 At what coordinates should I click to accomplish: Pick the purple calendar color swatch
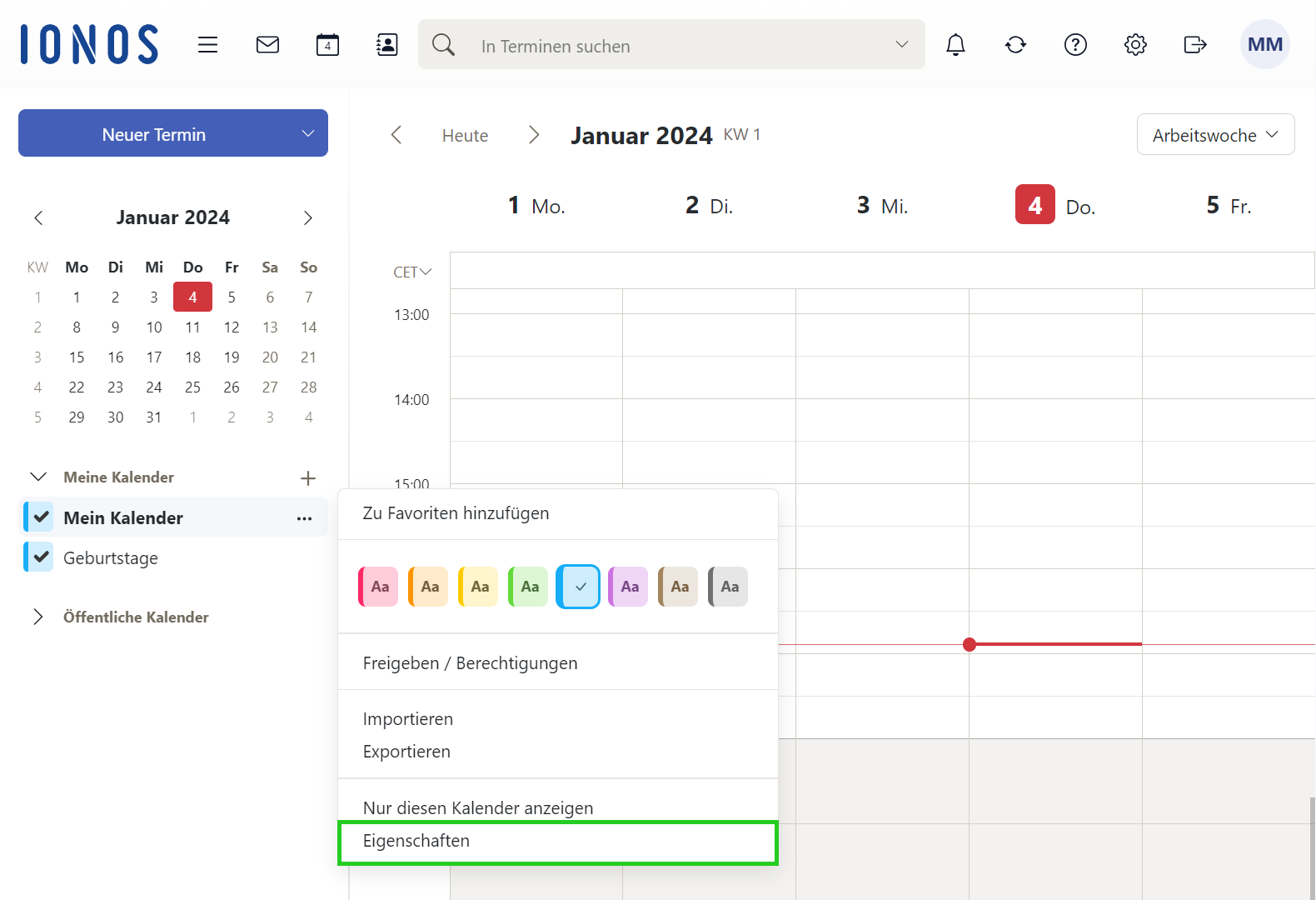click(x=628, y=587)
